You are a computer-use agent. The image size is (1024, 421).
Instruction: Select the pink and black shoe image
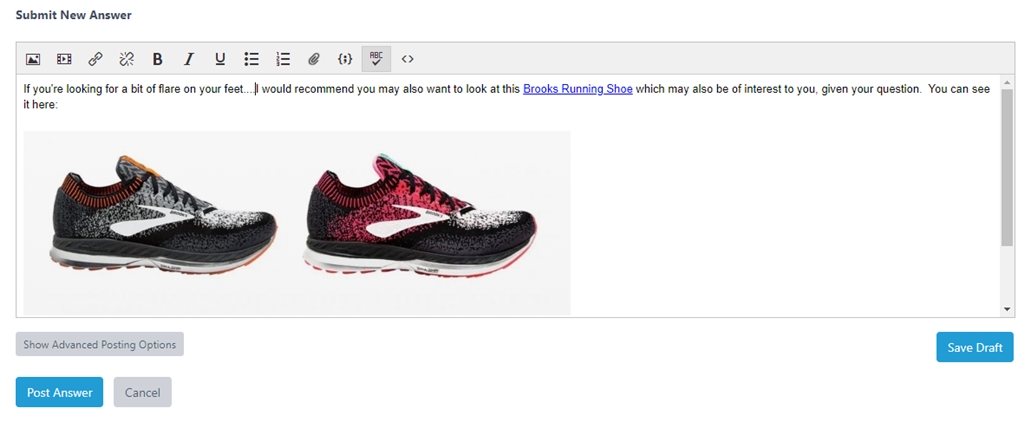419,215
